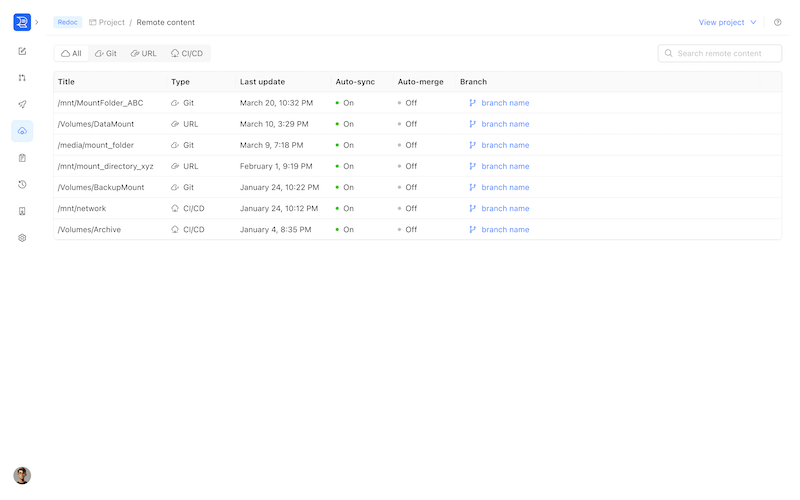The image size is (800, 500).
Task: Click Auto-merge Off status for /Volumes/DataMount
Action: [408, 124]
